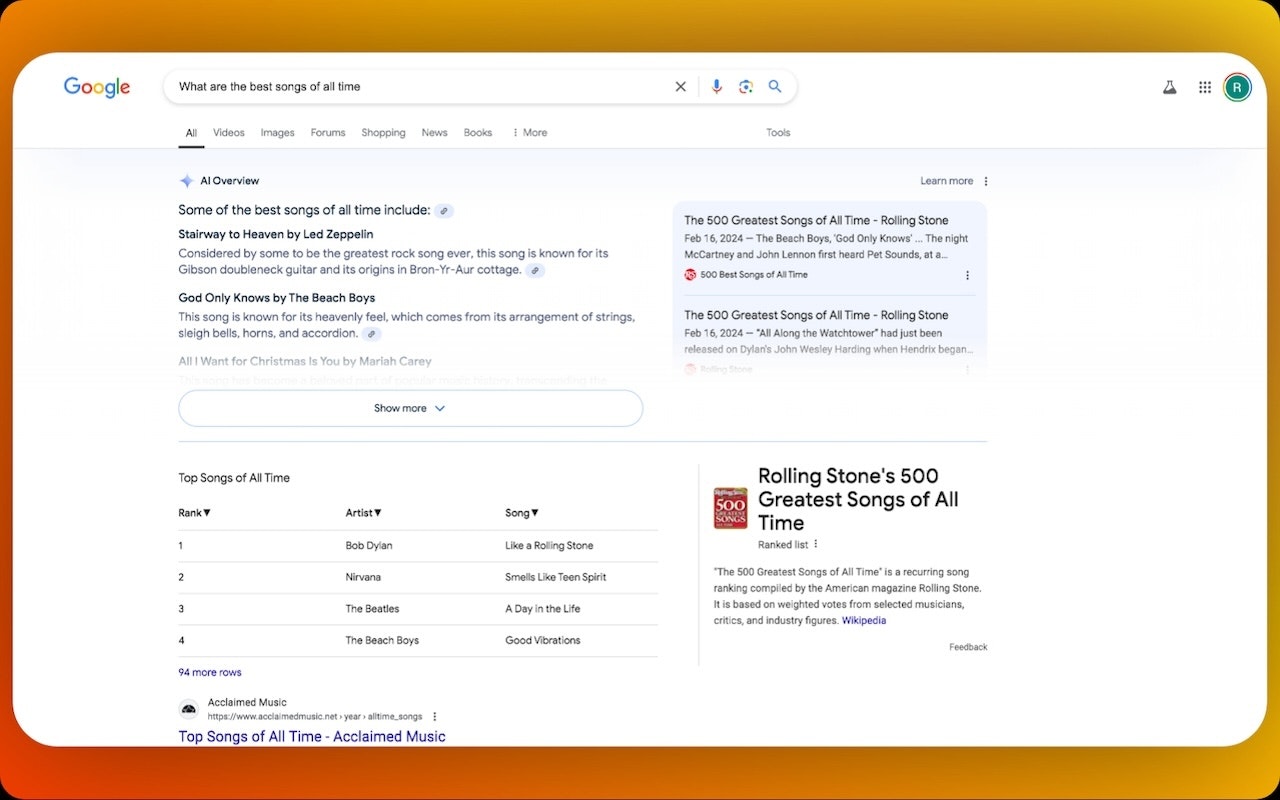This screenshot has height=800, width=1280.
Task: Click the acclaimedmusic.net URL breadcrumb
Action: pyautogui.click(x=315, y=717)
